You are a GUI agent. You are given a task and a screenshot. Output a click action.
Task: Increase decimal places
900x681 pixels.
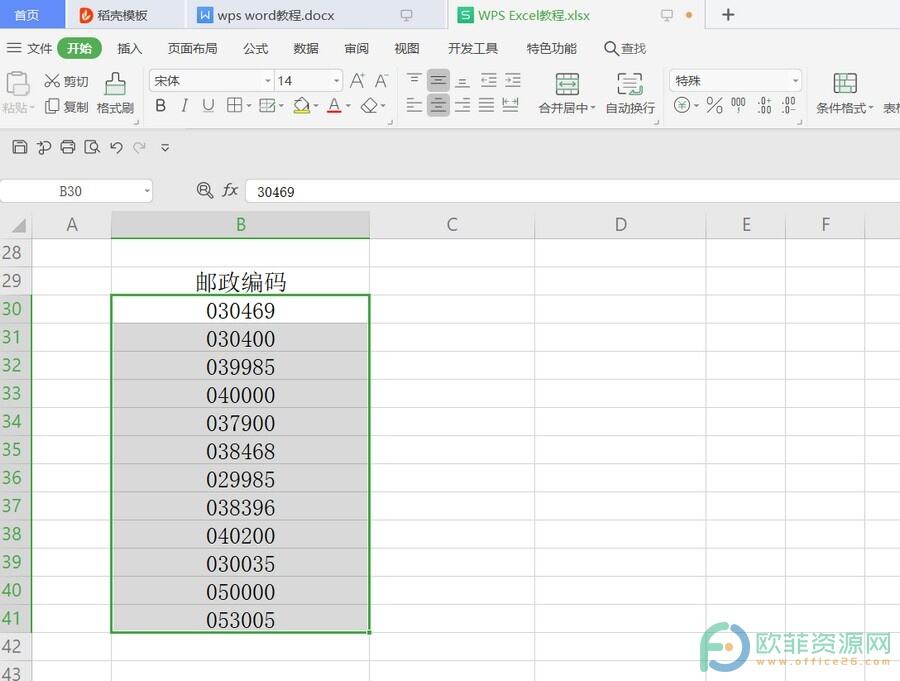pyautogui.click(x=765, y=105)
